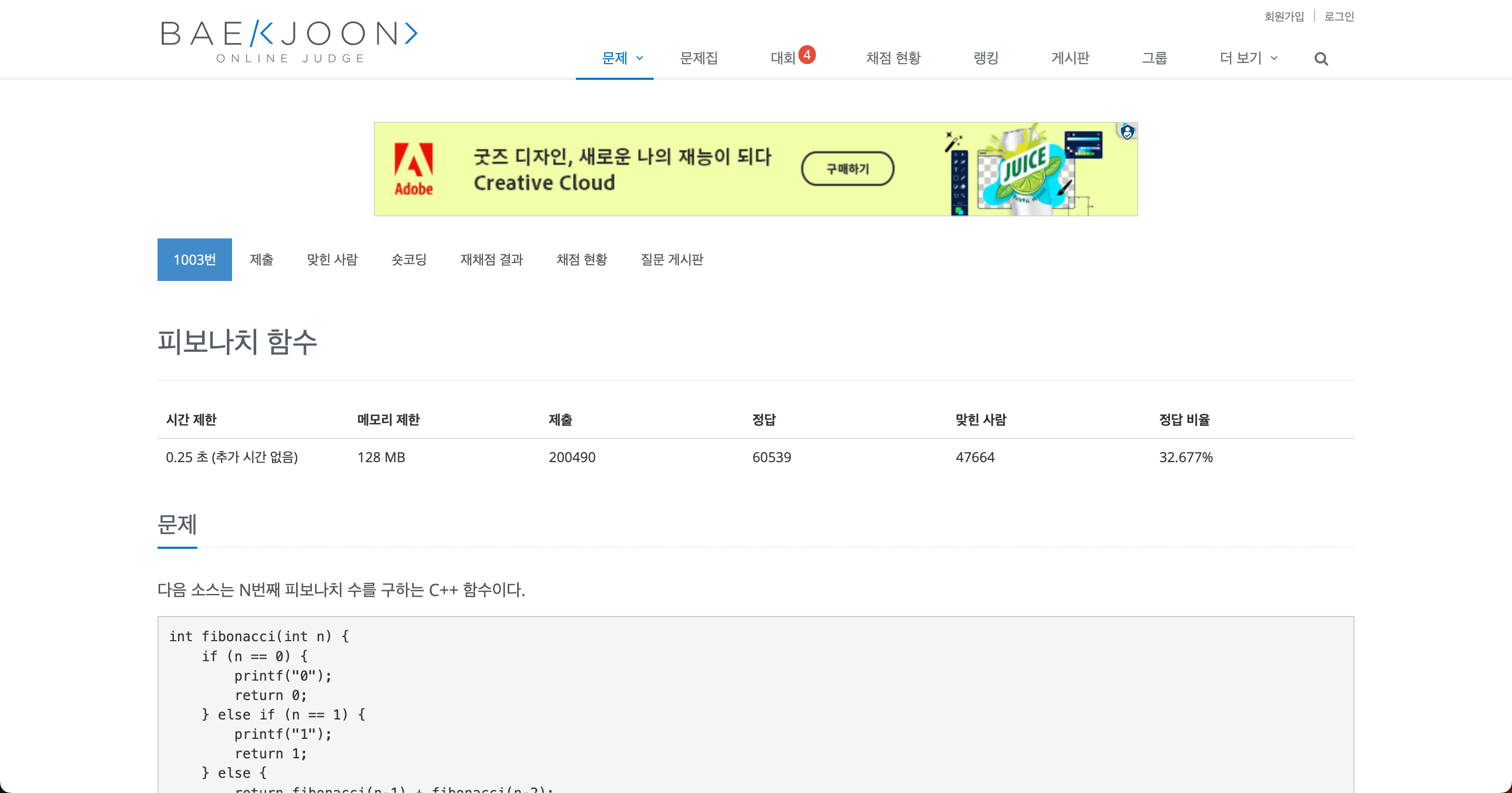
Task: Open the 대회 contests menu
Action: pos(782,58)
